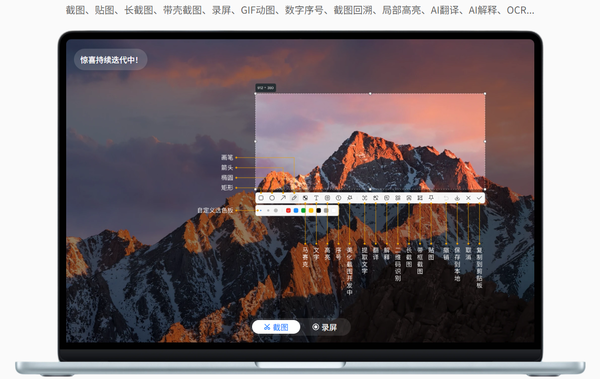Viewport: 600px width, 379px height.
Task: Choose the gray color swatch
Action: (326, 210)
